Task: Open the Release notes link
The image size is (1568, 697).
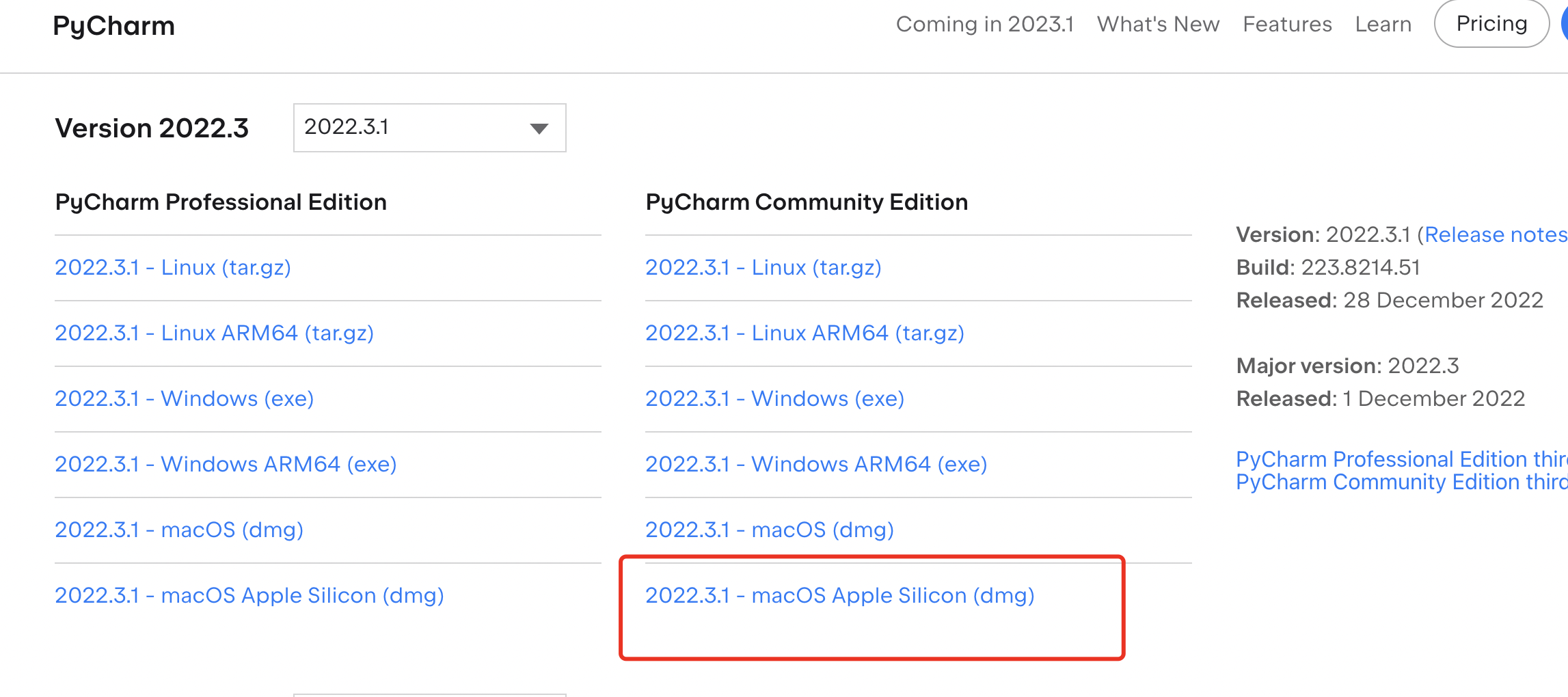Action: [1496, 234]
